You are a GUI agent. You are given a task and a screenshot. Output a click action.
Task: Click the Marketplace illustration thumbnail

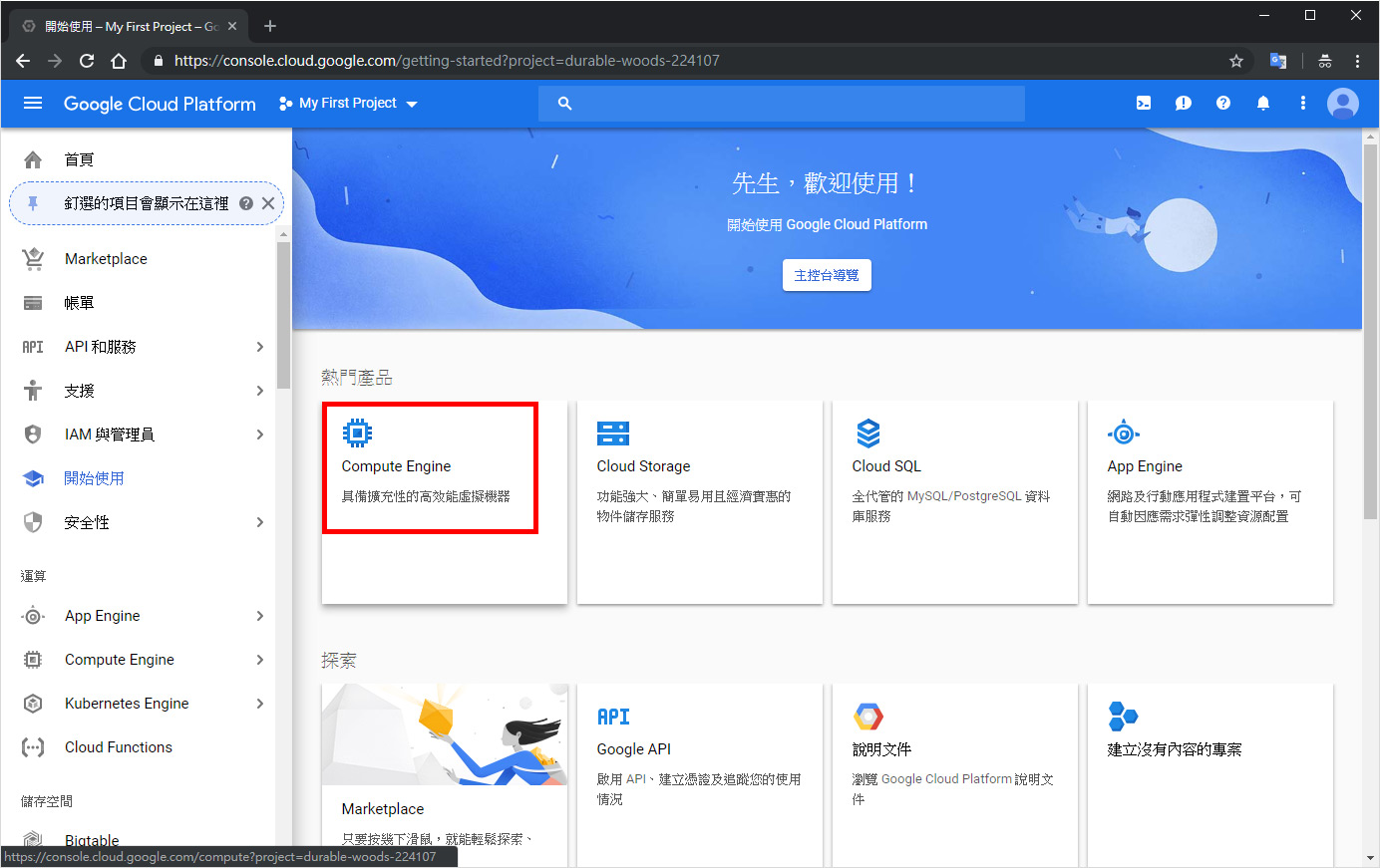click(x=445, y=734)
